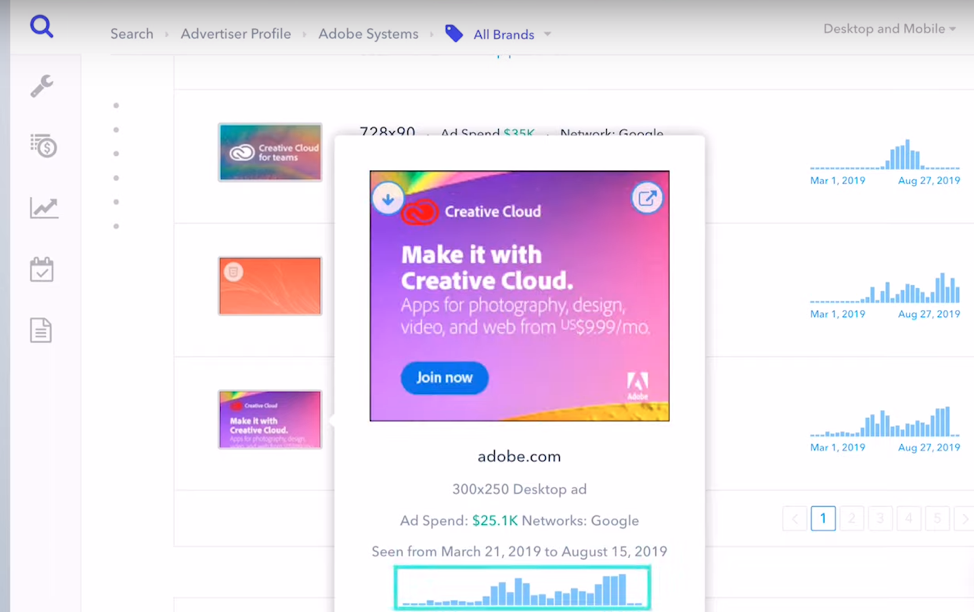Viewport: 974px width, 612px height.
Task: Select page 1 in pagination
Action: [823, 518]
